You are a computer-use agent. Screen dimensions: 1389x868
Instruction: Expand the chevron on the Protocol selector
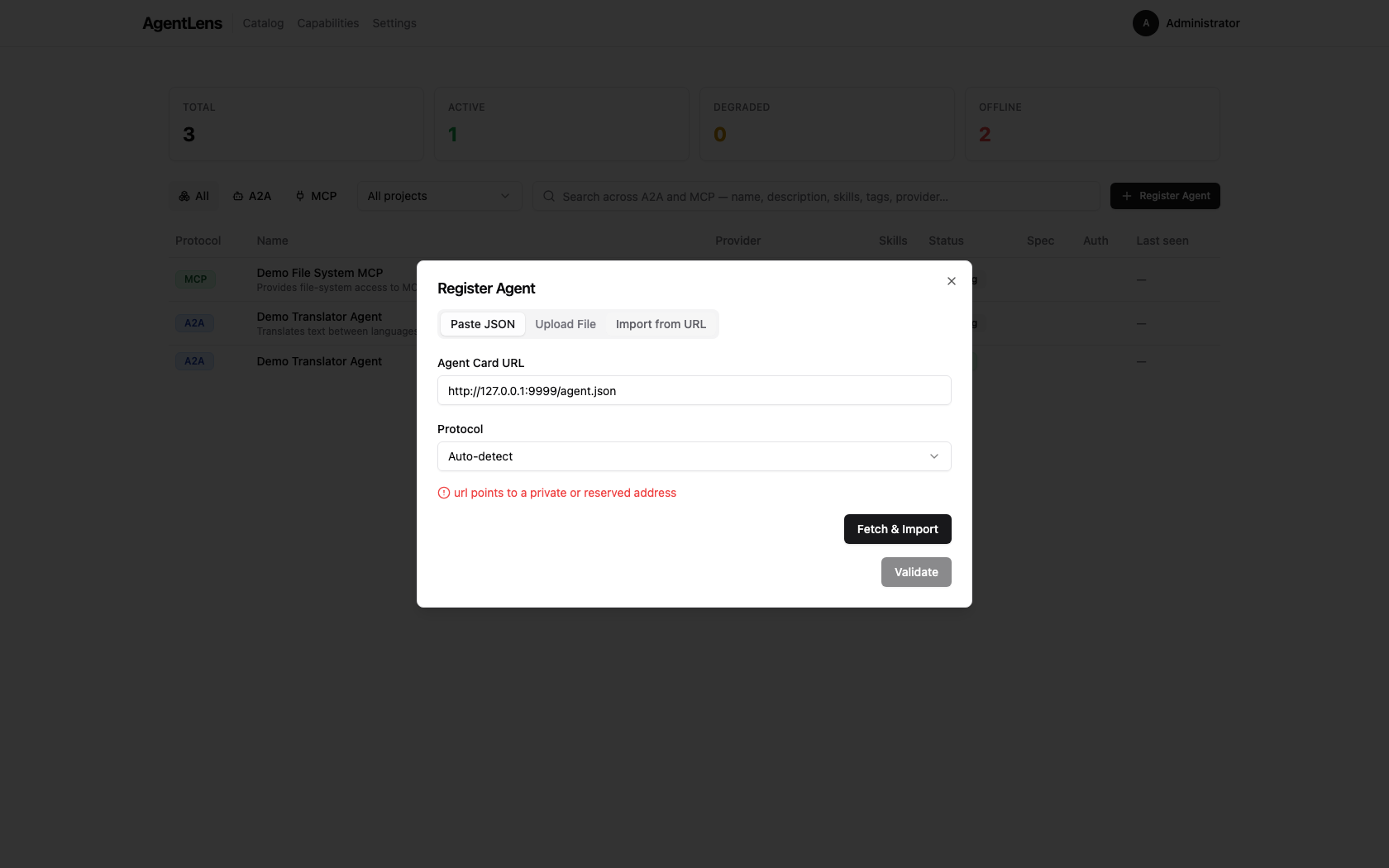(x=933, y=456)
